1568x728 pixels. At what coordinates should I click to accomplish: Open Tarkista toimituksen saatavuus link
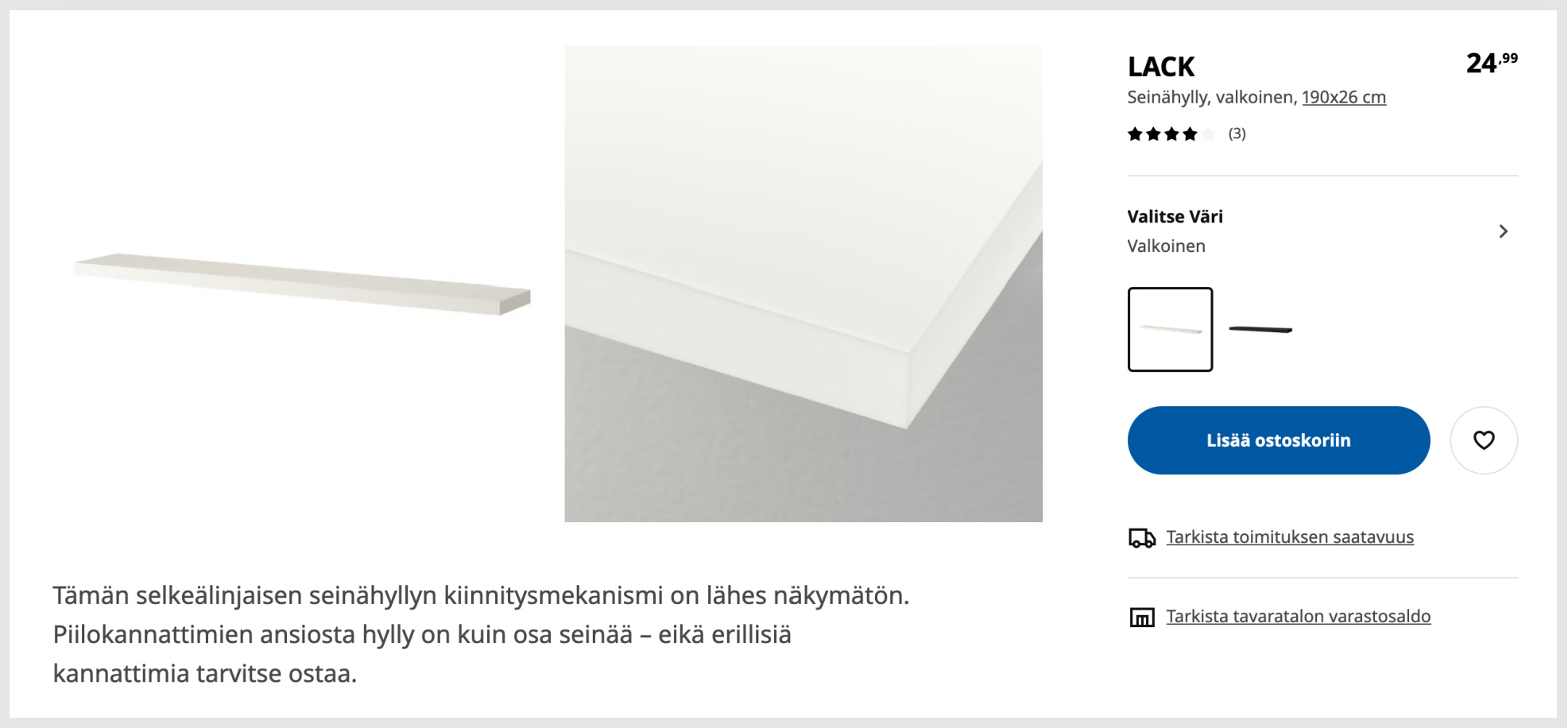[1290, 537]
